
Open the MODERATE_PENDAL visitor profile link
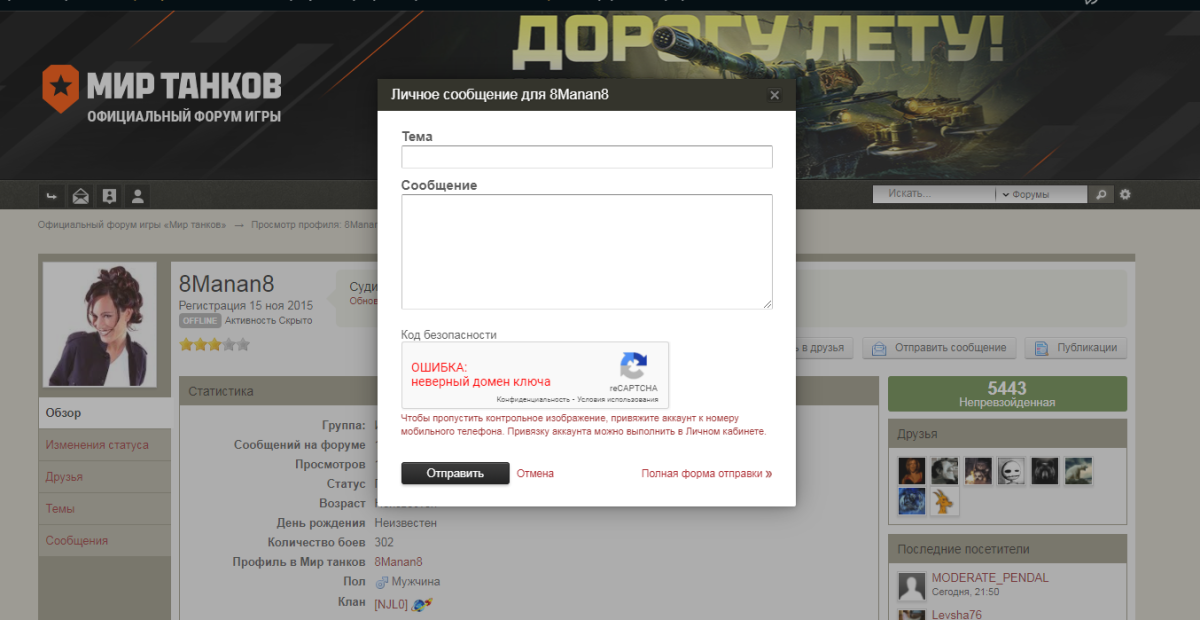(x=990, y=578)
